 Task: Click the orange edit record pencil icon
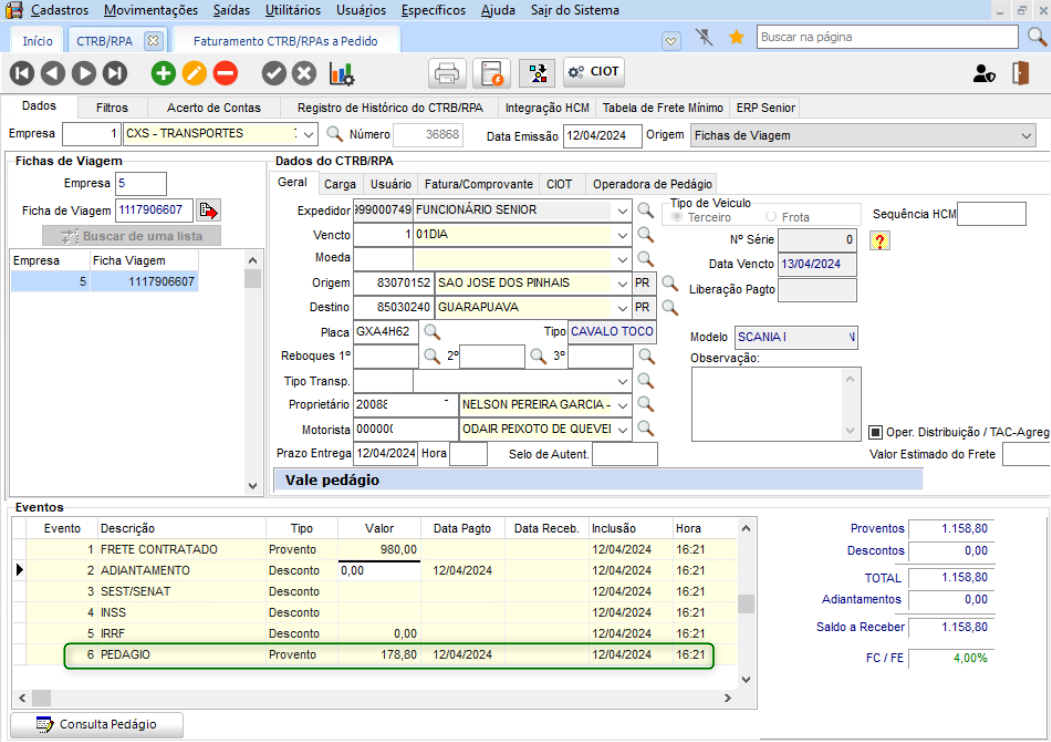coord(194,73)
